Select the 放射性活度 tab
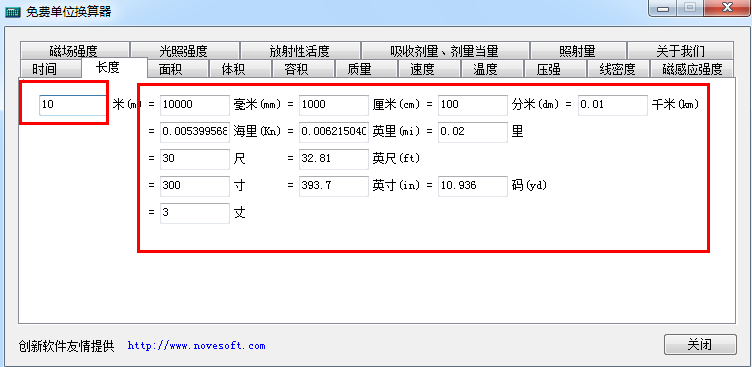The width and height of the screenshot is (752, 367). [300, 50]
